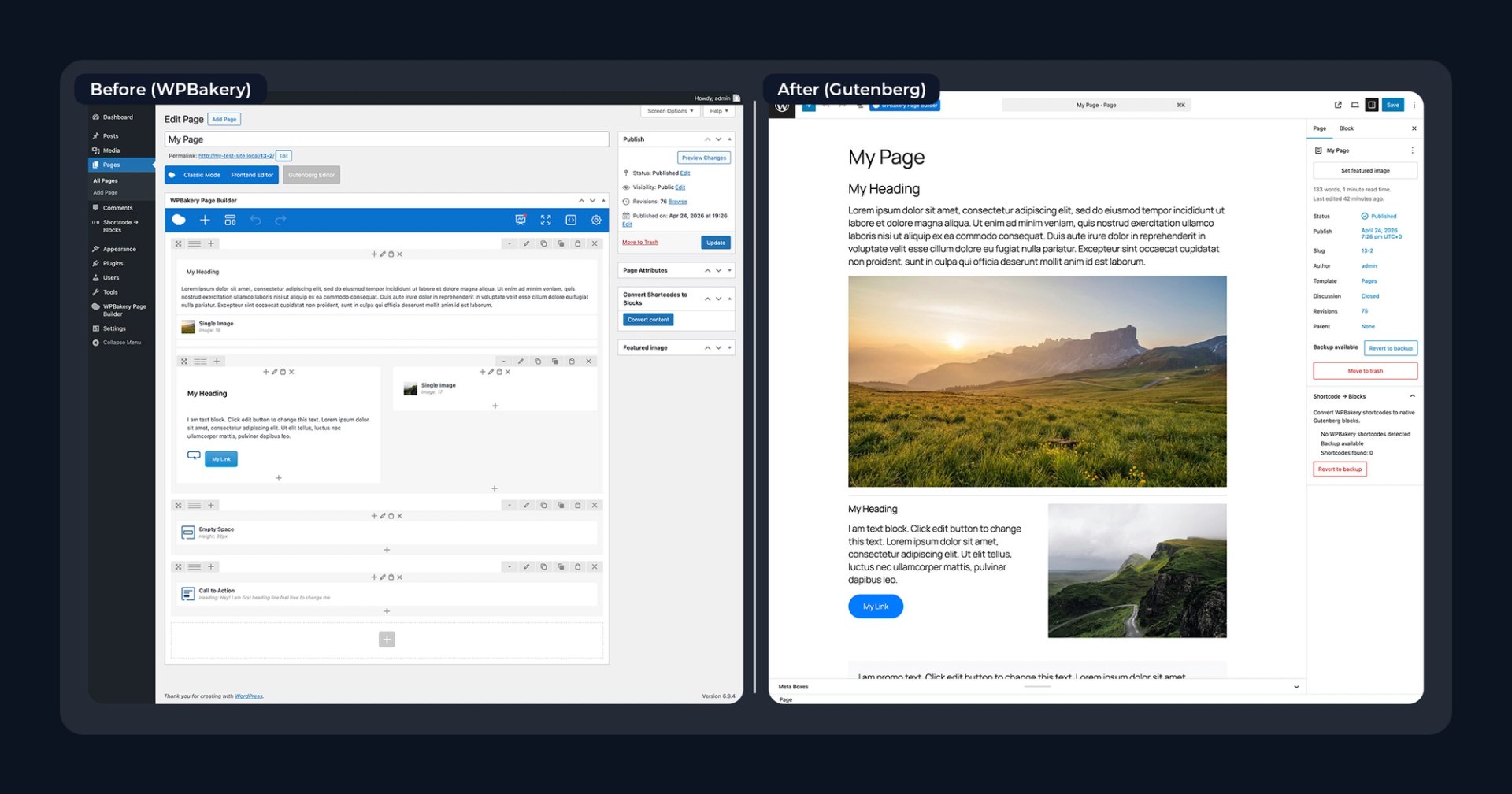The image size is (1512, 794).
Task: Click the My Page title input field
Action: (387, 139)
